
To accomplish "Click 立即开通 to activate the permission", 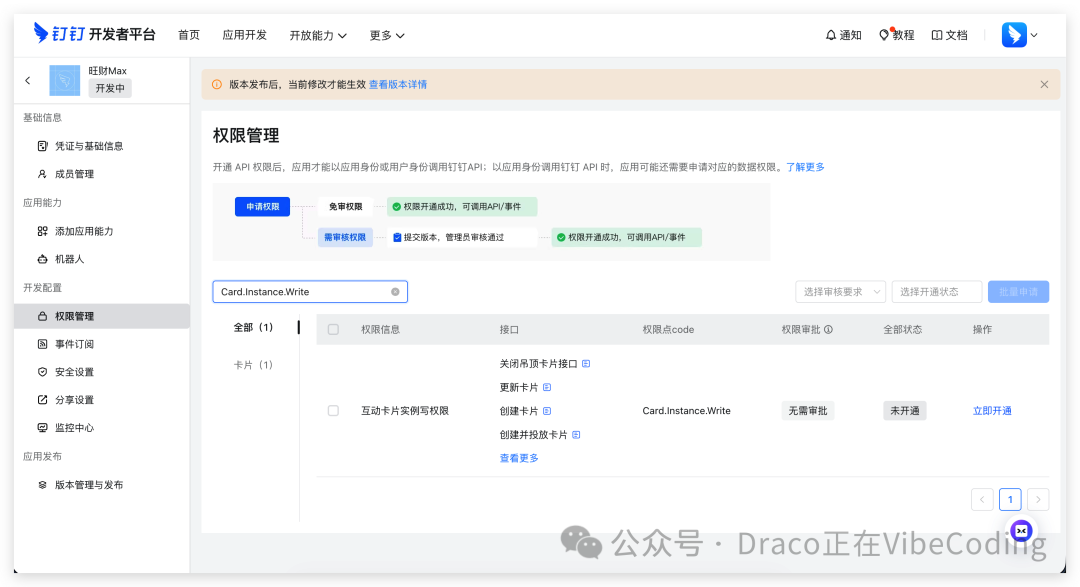I will click(991, 410).
